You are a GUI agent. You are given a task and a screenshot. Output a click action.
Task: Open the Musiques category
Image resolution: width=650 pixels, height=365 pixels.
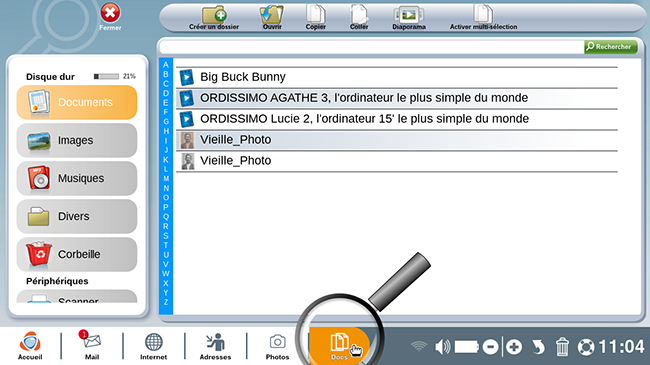77,178
